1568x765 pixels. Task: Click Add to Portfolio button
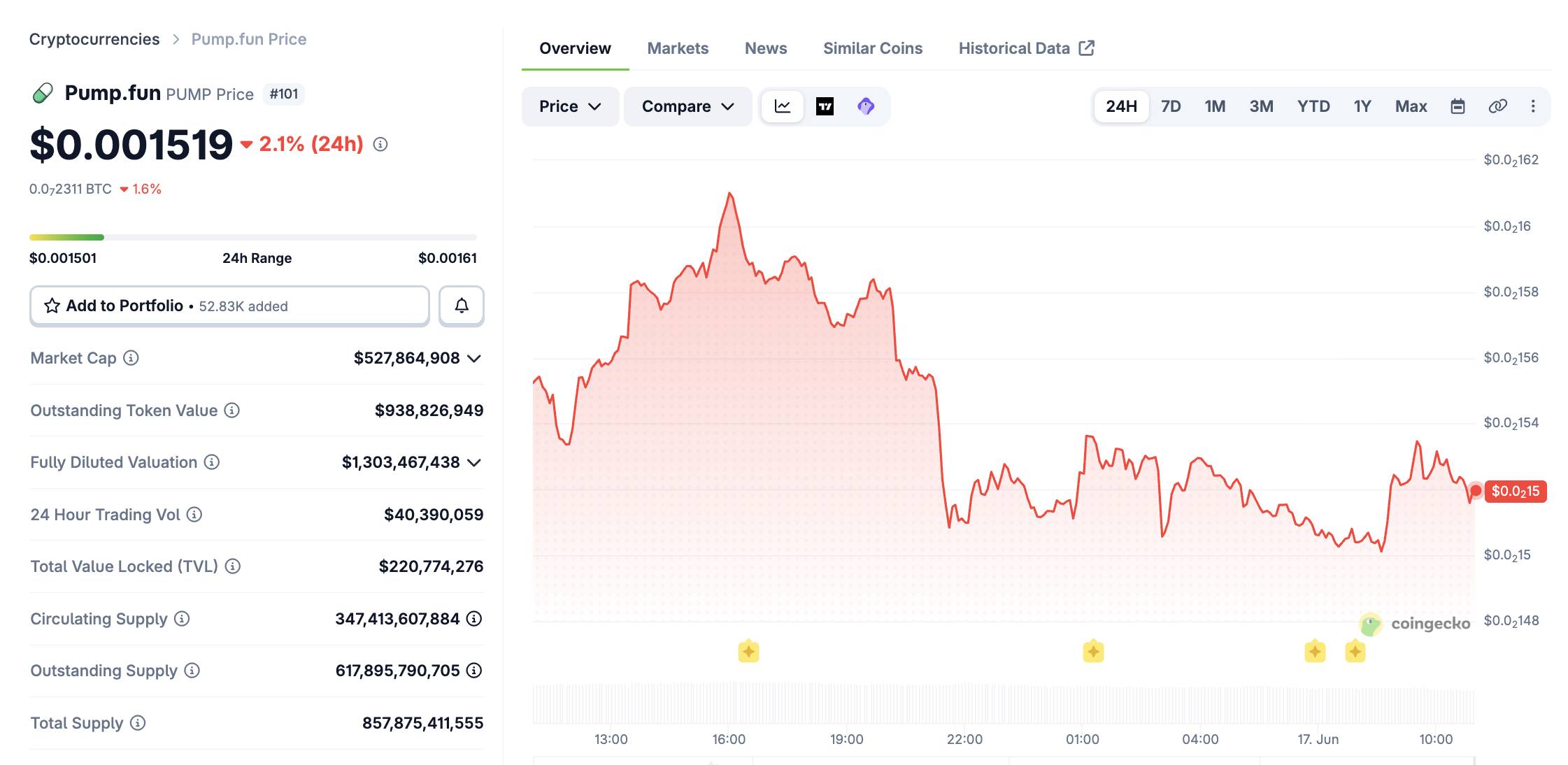pyautogui.click(x=229, y=306)
